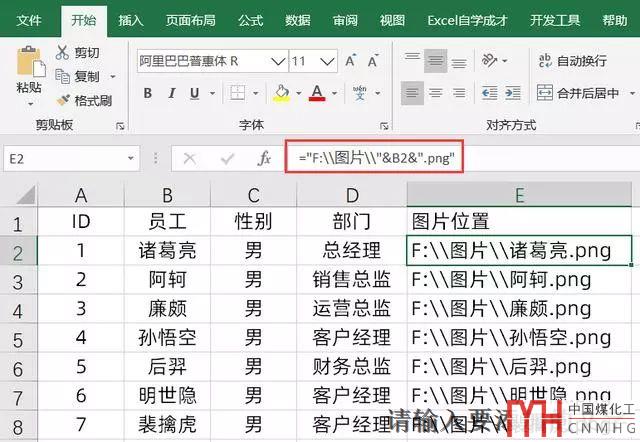
Task: Switch to the 视图 tab
Action: [392, 20]
